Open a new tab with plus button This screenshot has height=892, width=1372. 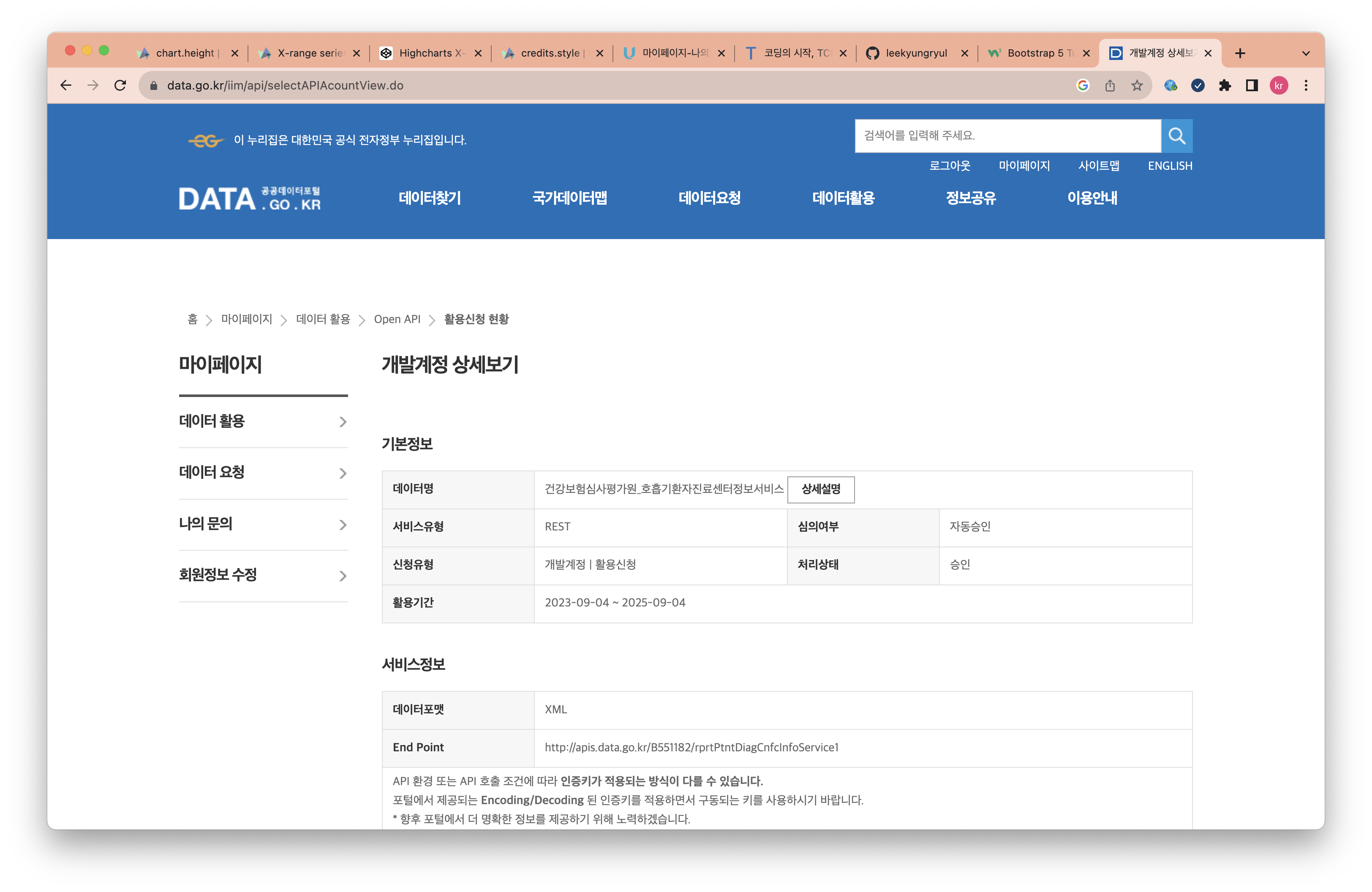point(1240,53)
